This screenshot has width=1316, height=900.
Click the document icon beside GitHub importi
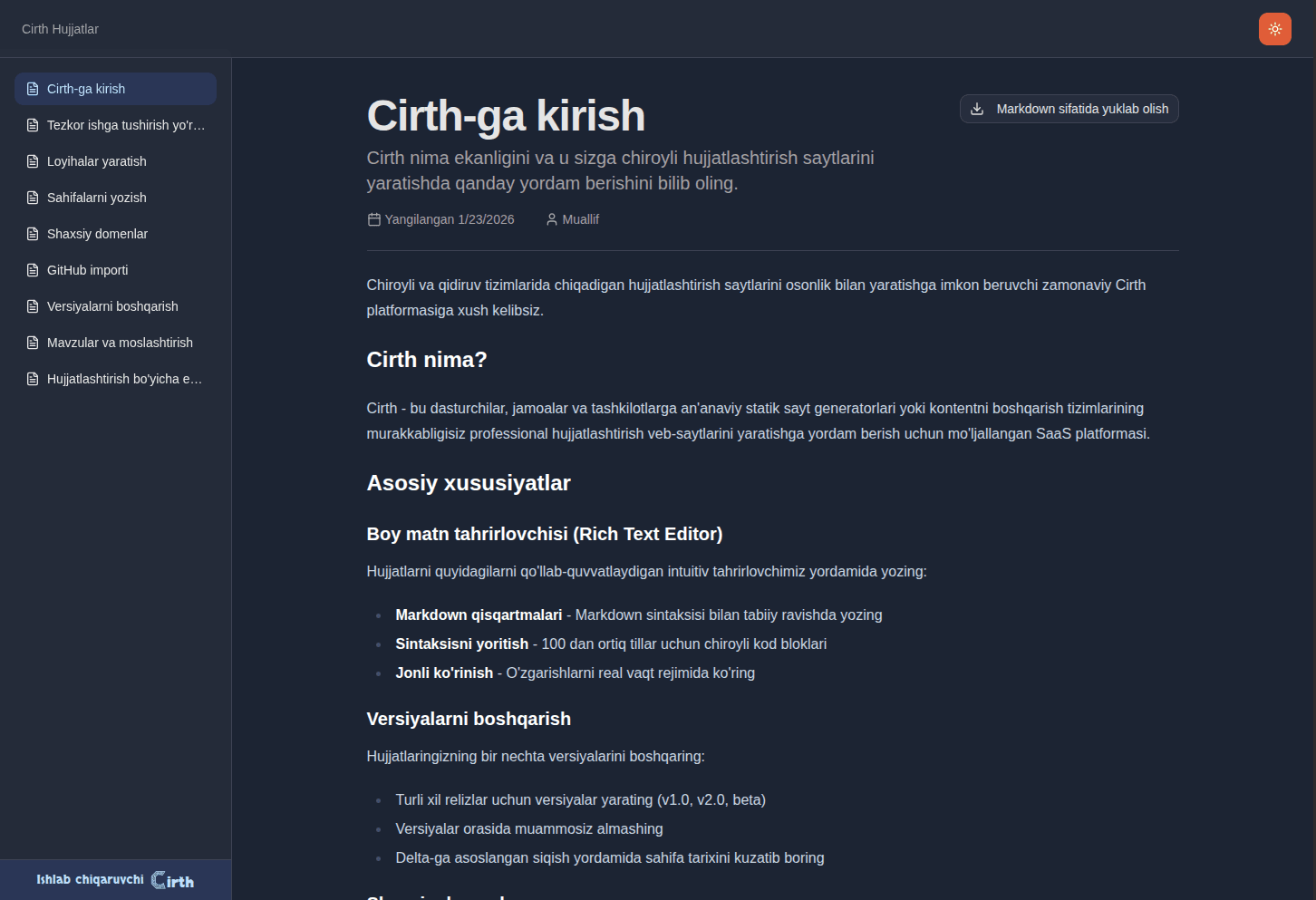(32, 269)
